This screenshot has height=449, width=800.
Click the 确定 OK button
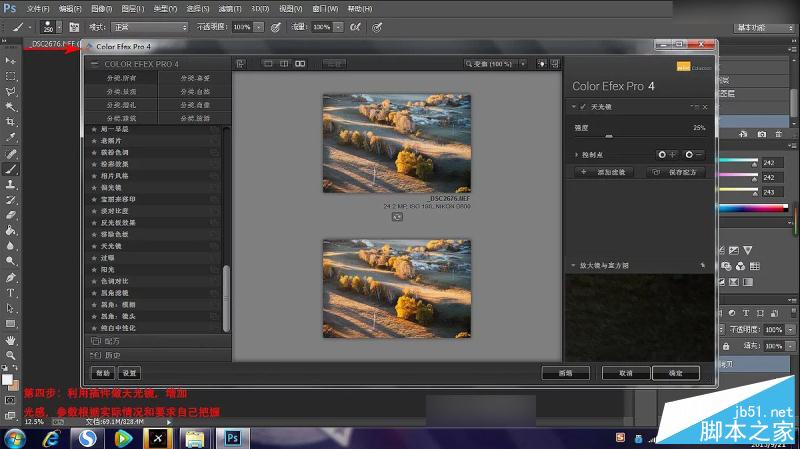[x=676, y=373]
